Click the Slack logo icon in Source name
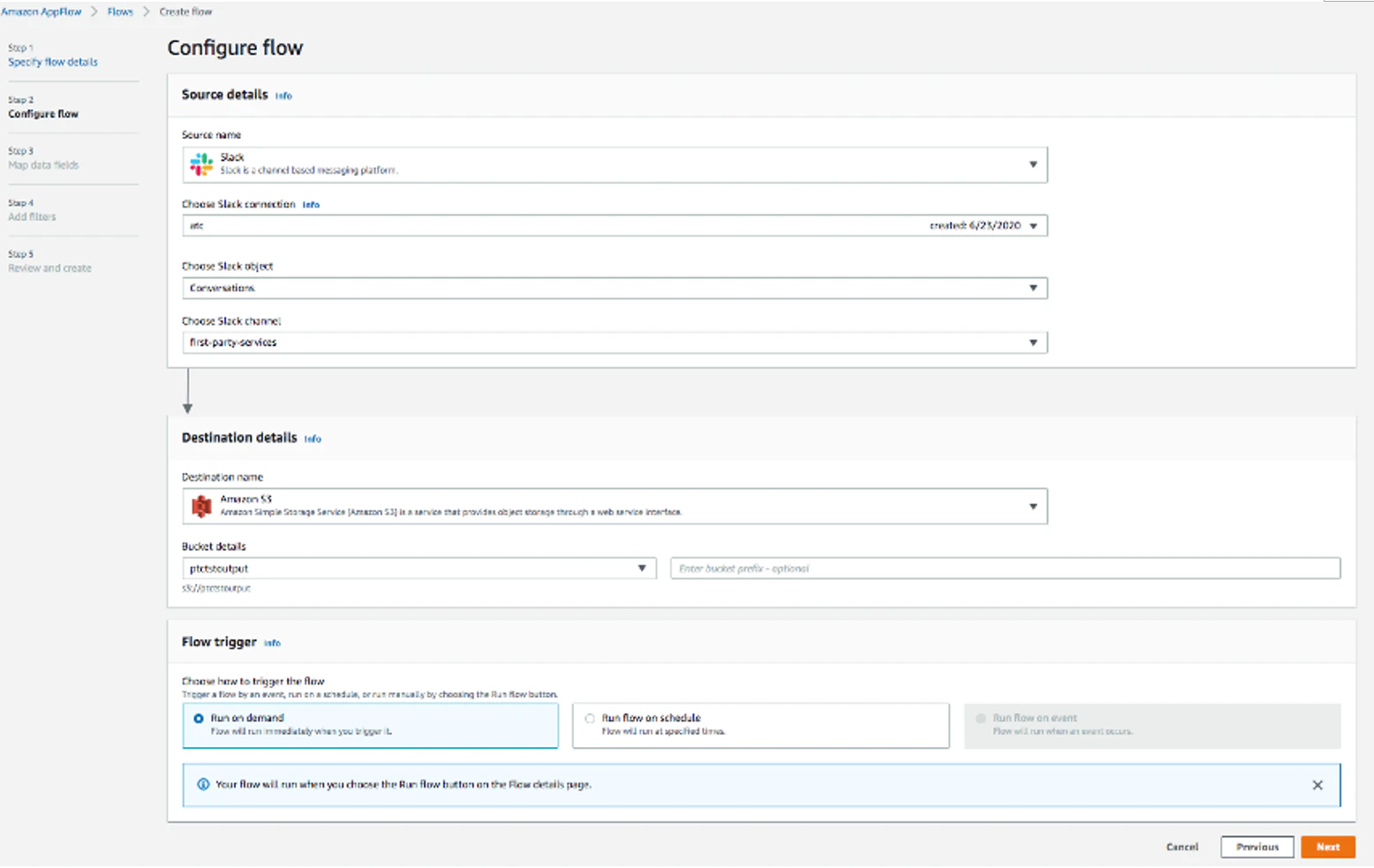This screenshot has height=868, width=1374. pos(201,164)
